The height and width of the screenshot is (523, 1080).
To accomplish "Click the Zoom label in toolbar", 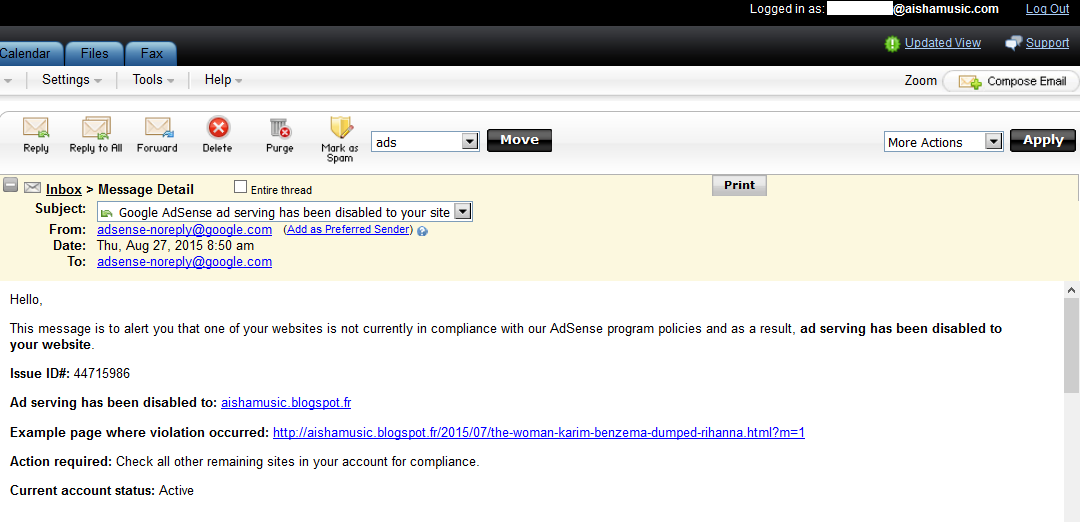I will pyautogui.click(x=920, y=81).
